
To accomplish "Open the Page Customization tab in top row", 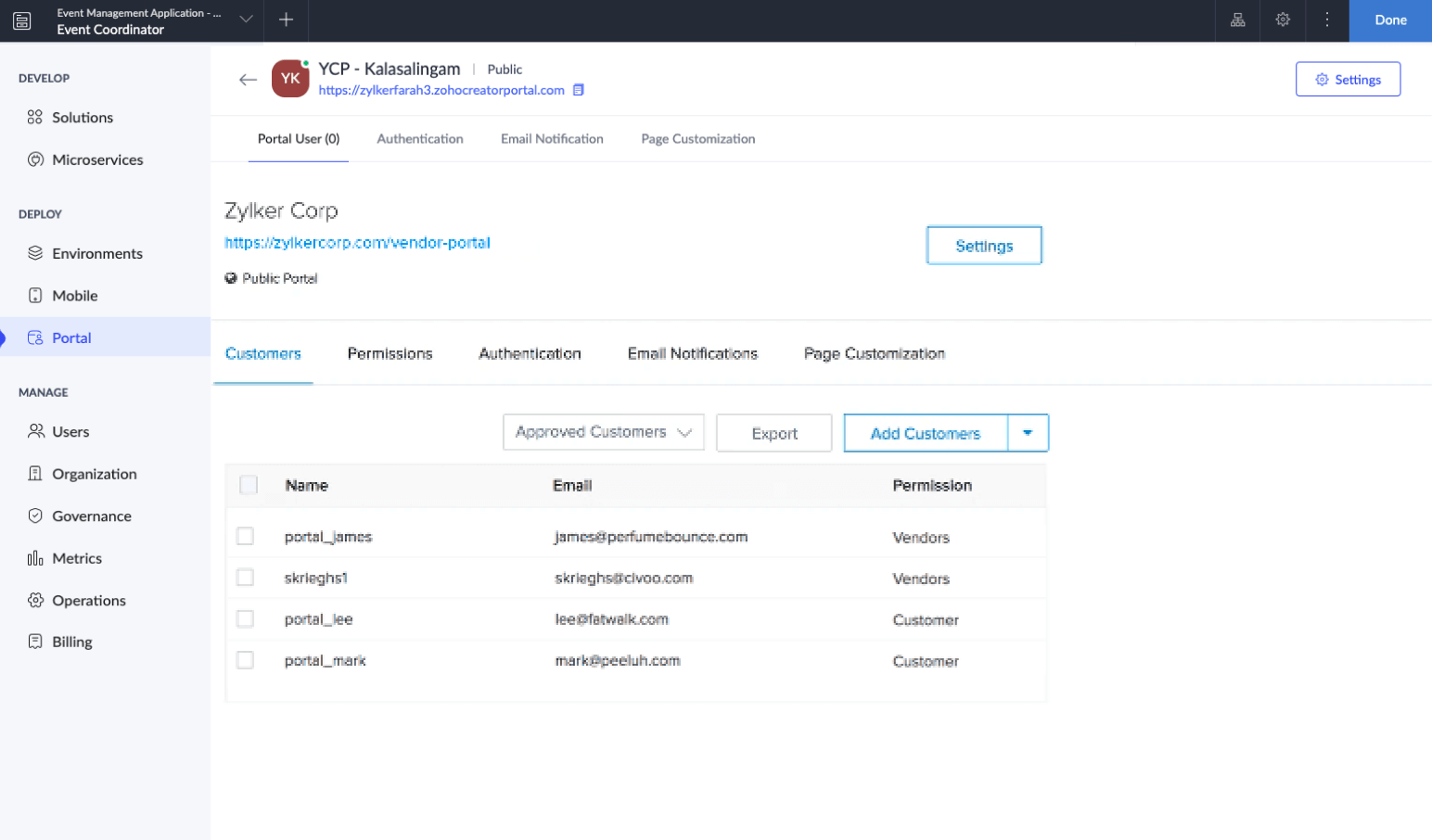I will (x=697, y=139).
